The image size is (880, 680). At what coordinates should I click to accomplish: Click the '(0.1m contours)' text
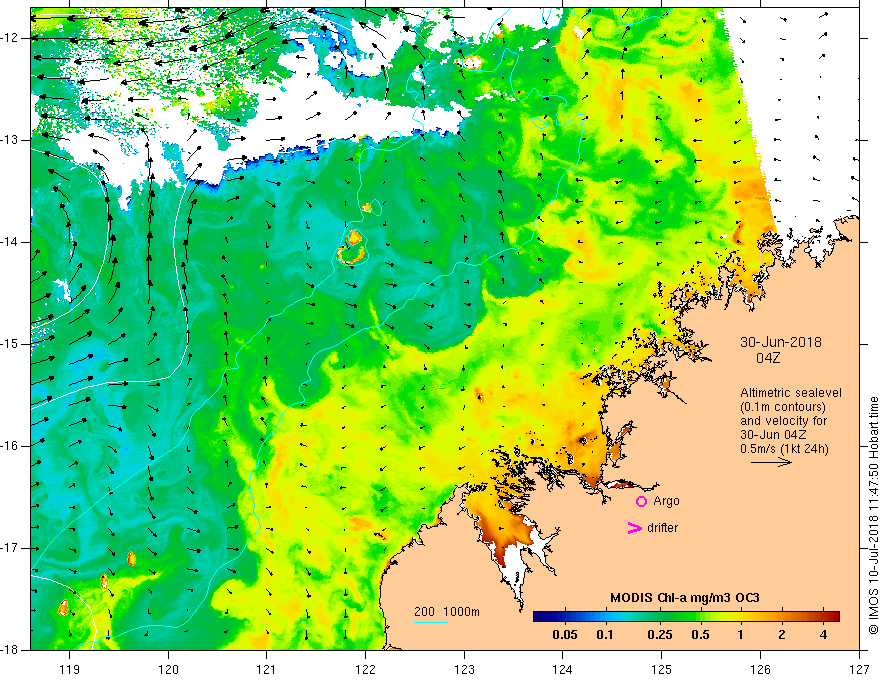click(x=782, y=407)
